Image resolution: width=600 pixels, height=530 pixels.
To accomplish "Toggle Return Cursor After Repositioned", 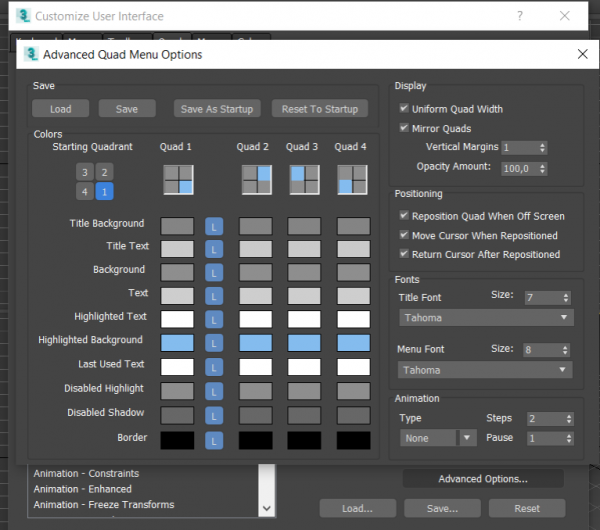I will pos(404,254).
